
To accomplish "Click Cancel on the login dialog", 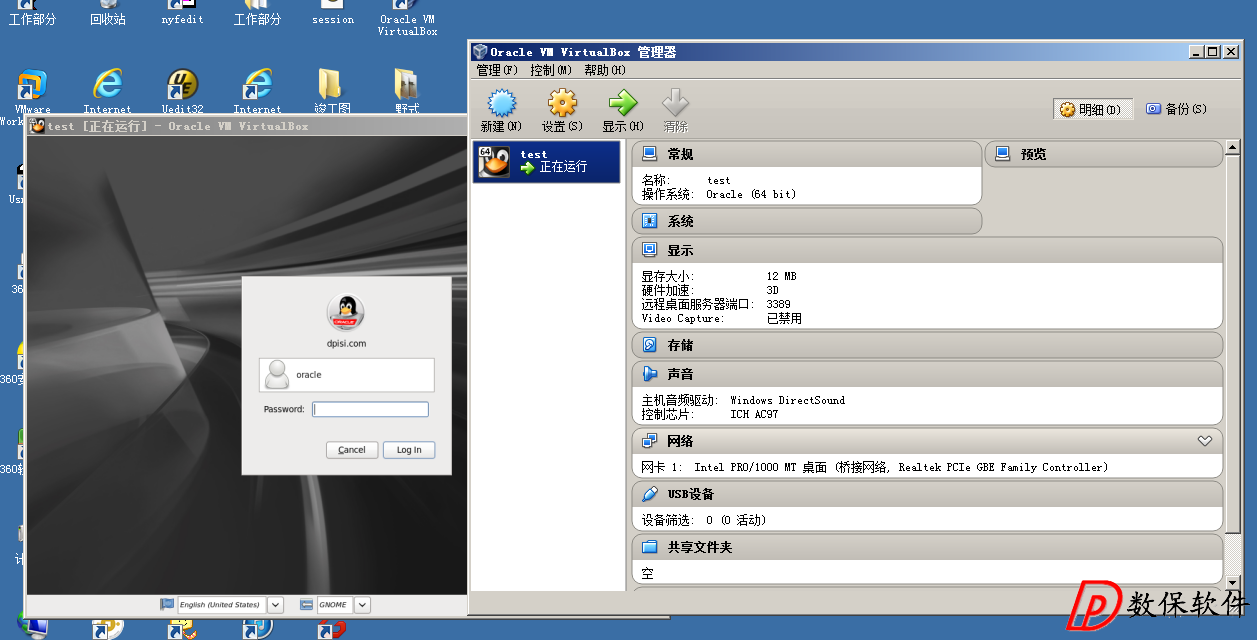I will pos(352,450).
